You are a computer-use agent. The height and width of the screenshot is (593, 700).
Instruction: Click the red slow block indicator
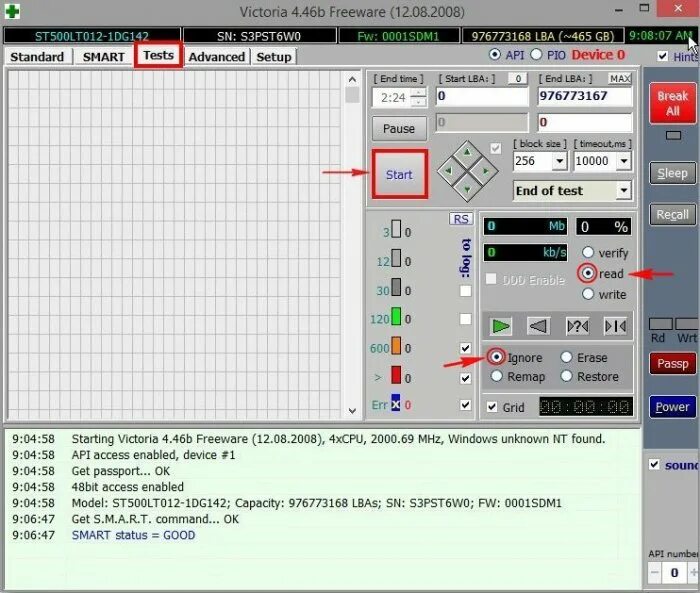(x=396, y=375)
